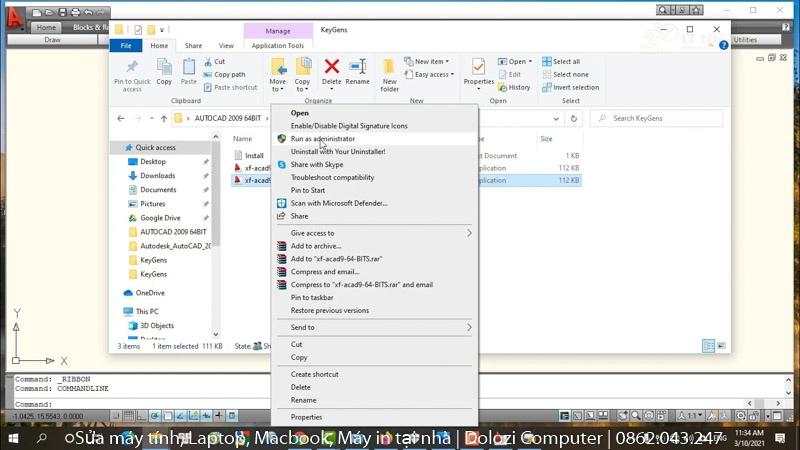Switch to large icons view button
The image size is (800, 450).
tap(721, 346)
